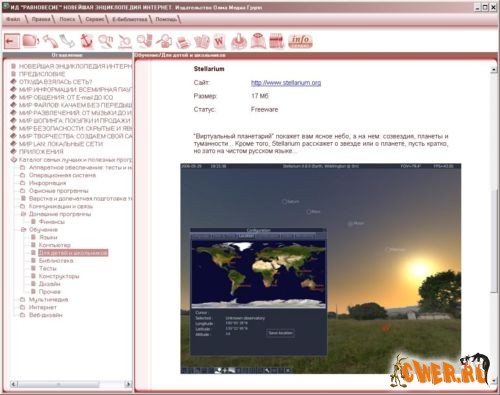Click the back arrow toolbar button
500x395 pixels.
pos(12,41)
